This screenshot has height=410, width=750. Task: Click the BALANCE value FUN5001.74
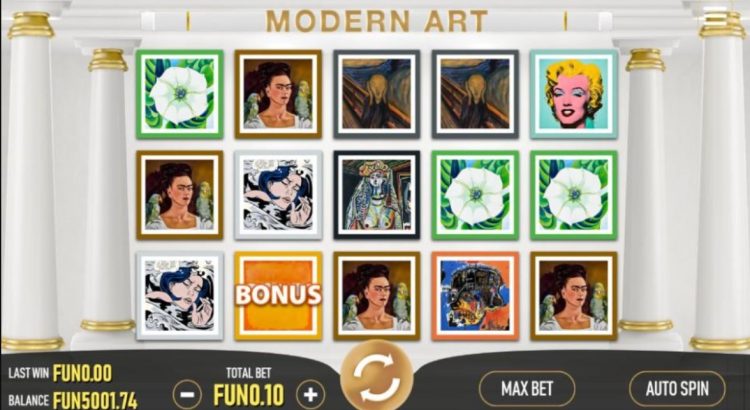95,400
